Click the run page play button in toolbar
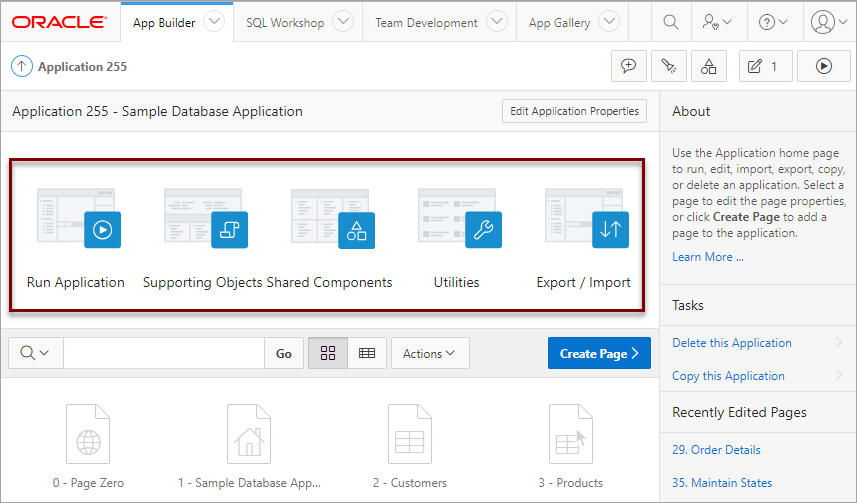The height and width of the screenshot is (503, 857). click(x=824, y=66)
